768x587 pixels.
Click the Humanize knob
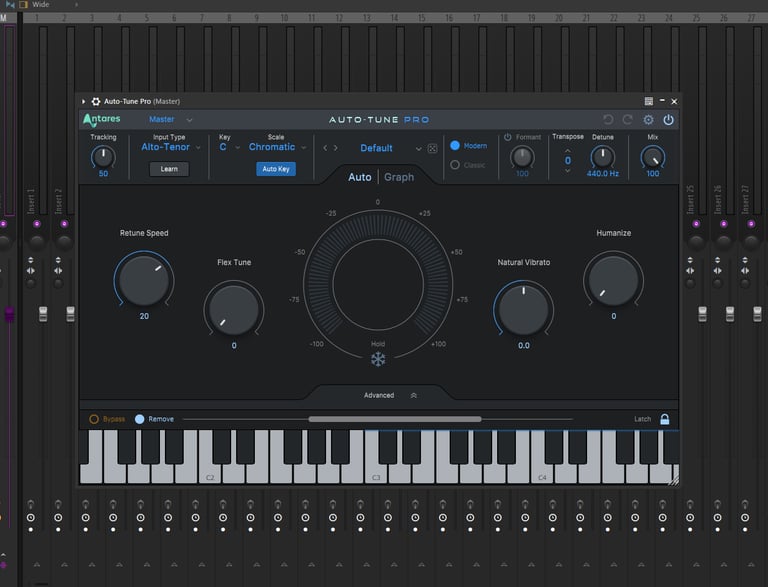click(613, 280)
